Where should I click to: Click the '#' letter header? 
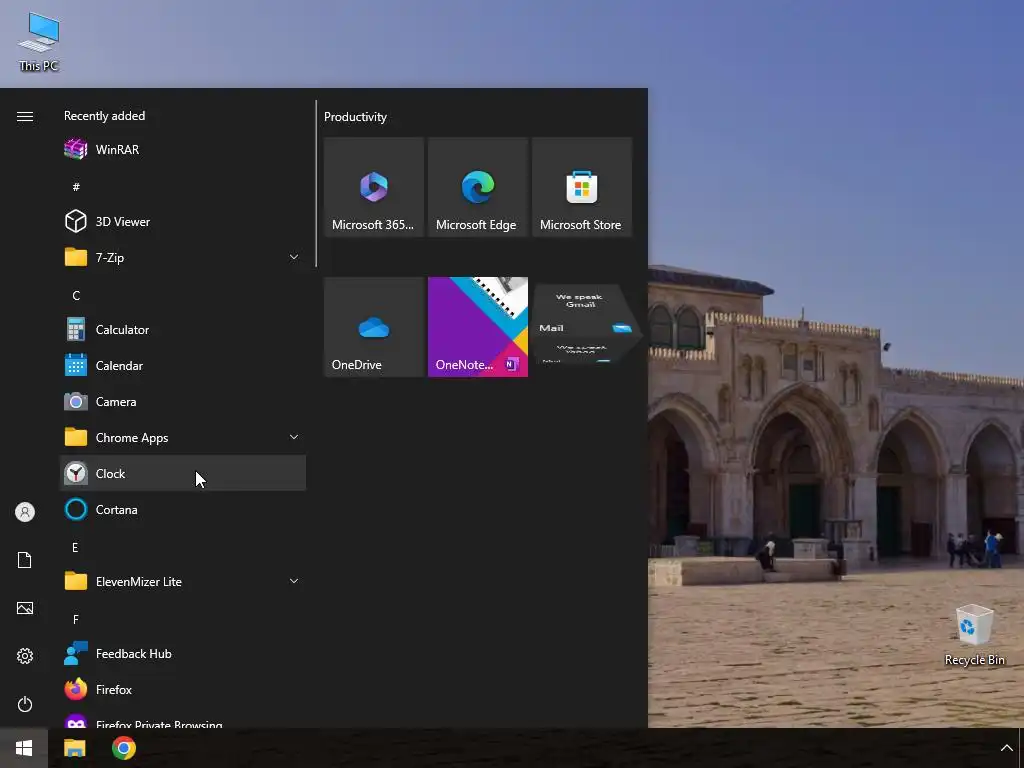(76, 187)
